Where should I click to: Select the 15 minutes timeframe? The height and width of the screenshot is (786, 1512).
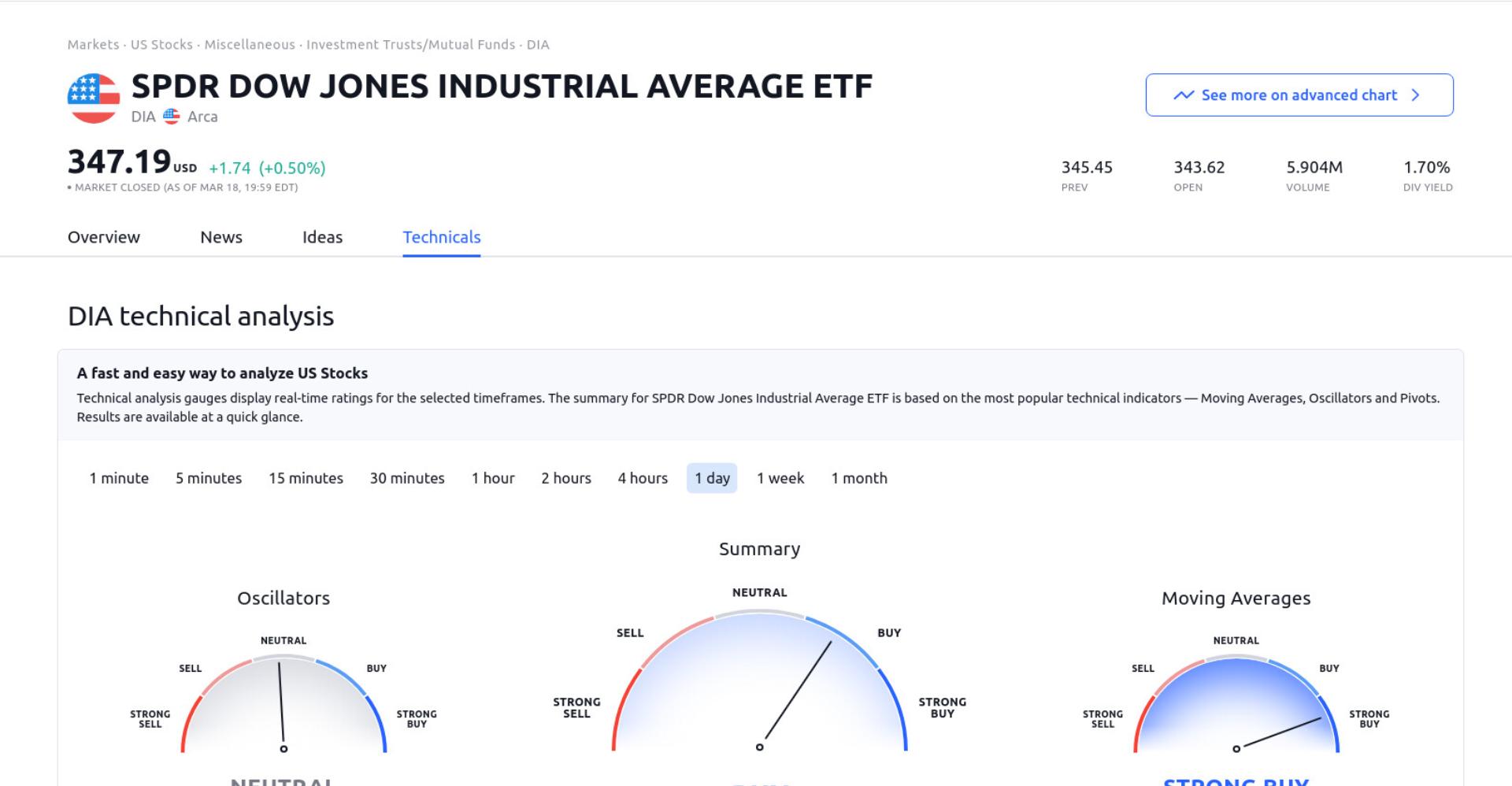[x=306, y=478]
